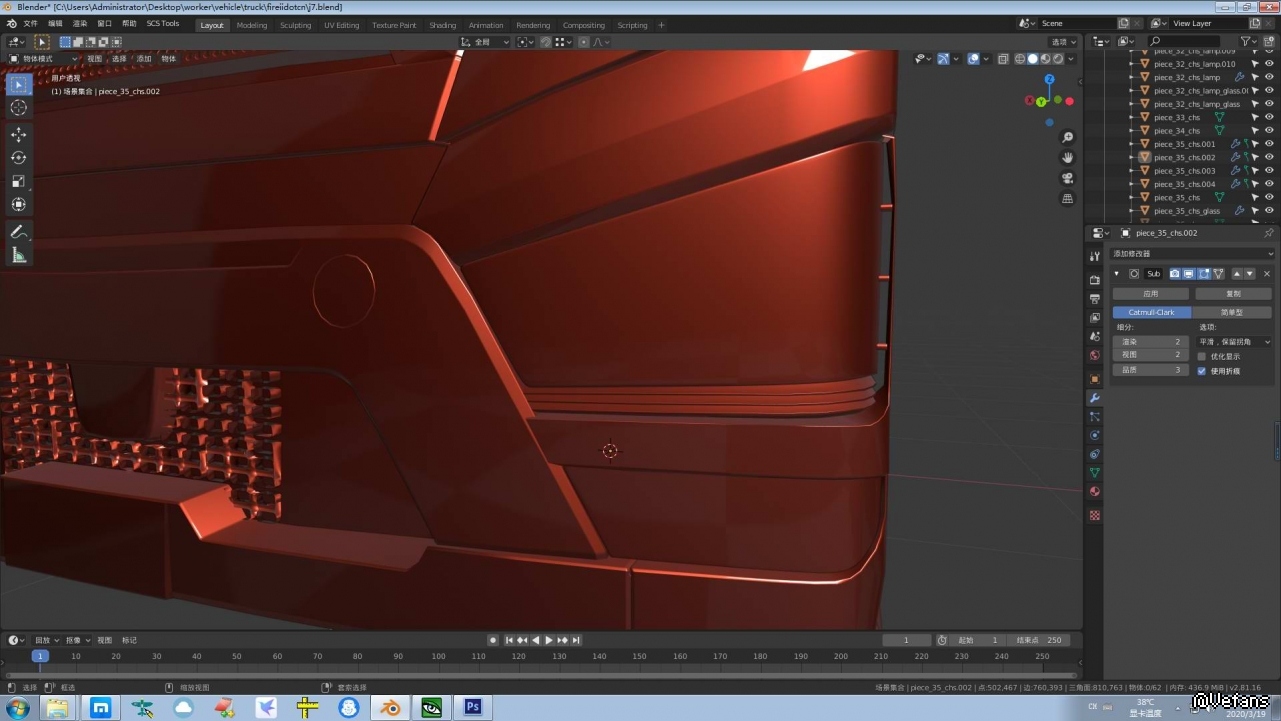Open the SCS Tools menu
This screenshot has width=1281, height=721.
163,24
